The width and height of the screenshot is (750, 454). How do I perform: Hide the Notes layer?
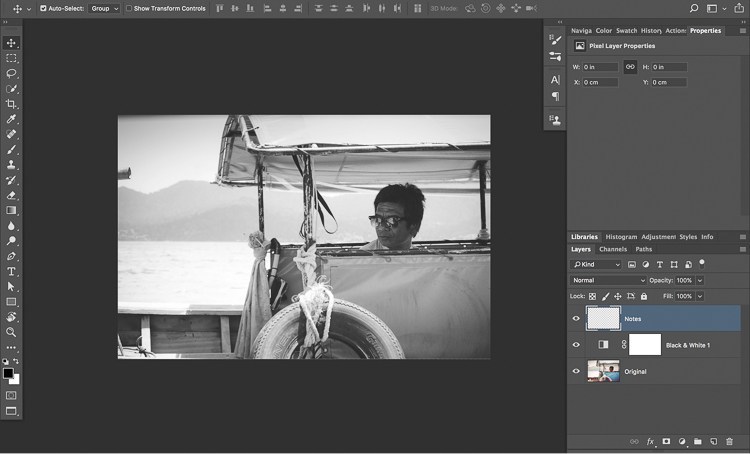[x=576, y=319]
